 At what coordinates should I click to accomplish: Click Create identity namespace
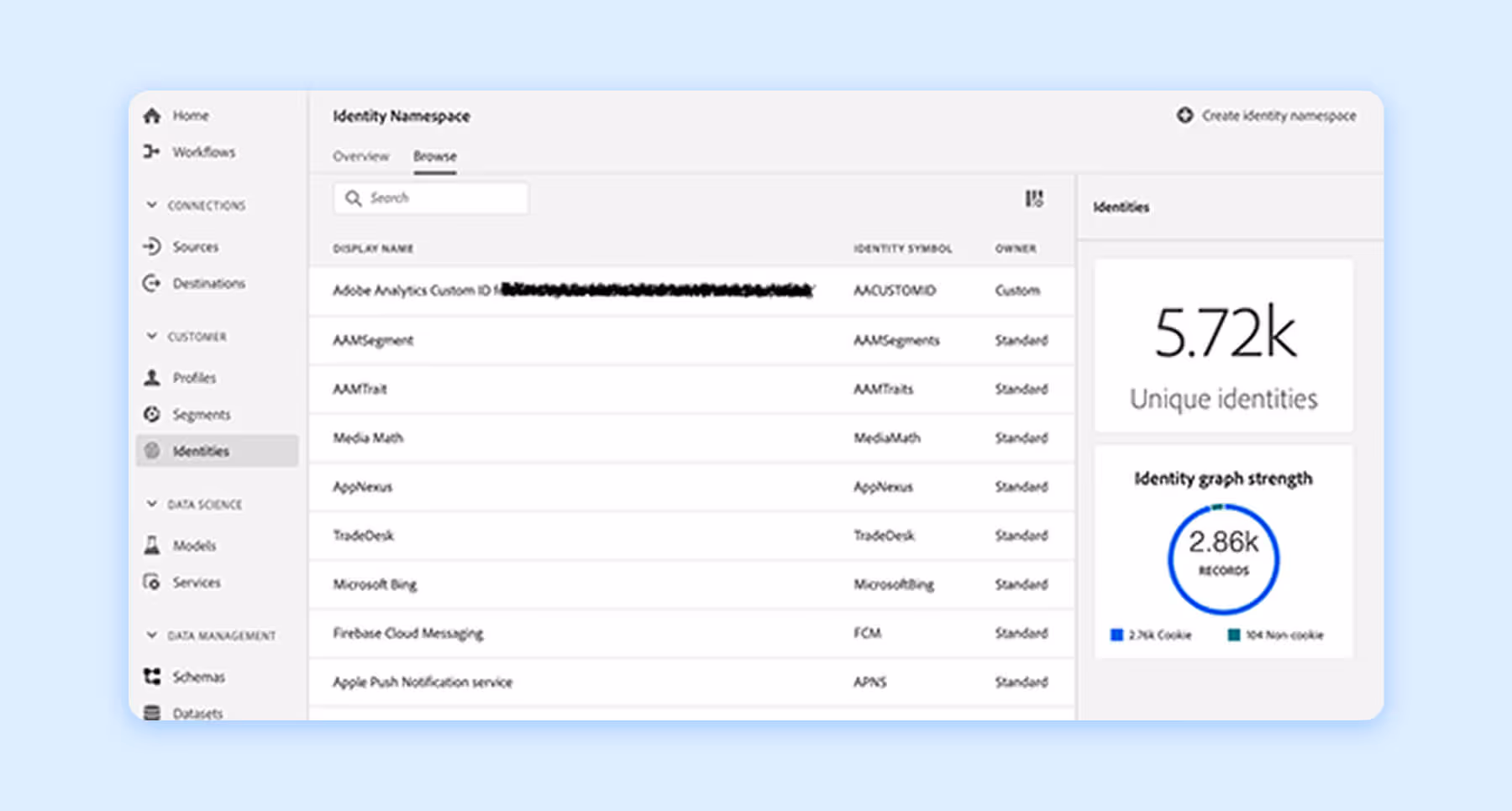tap(1268, 116)
